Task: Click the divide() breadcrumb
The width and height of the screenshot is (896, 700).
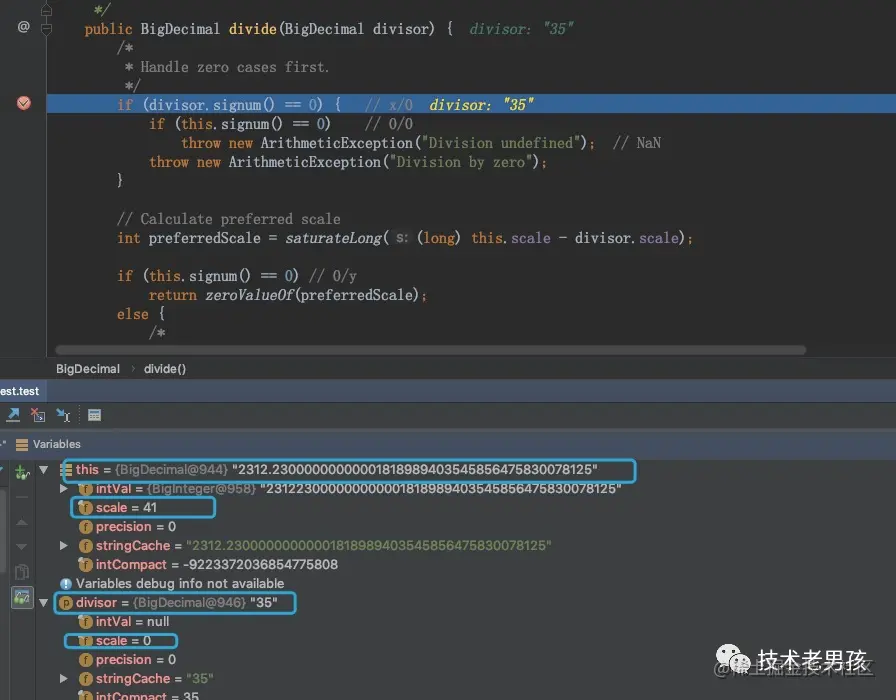Action: click(x=165, y=369)
